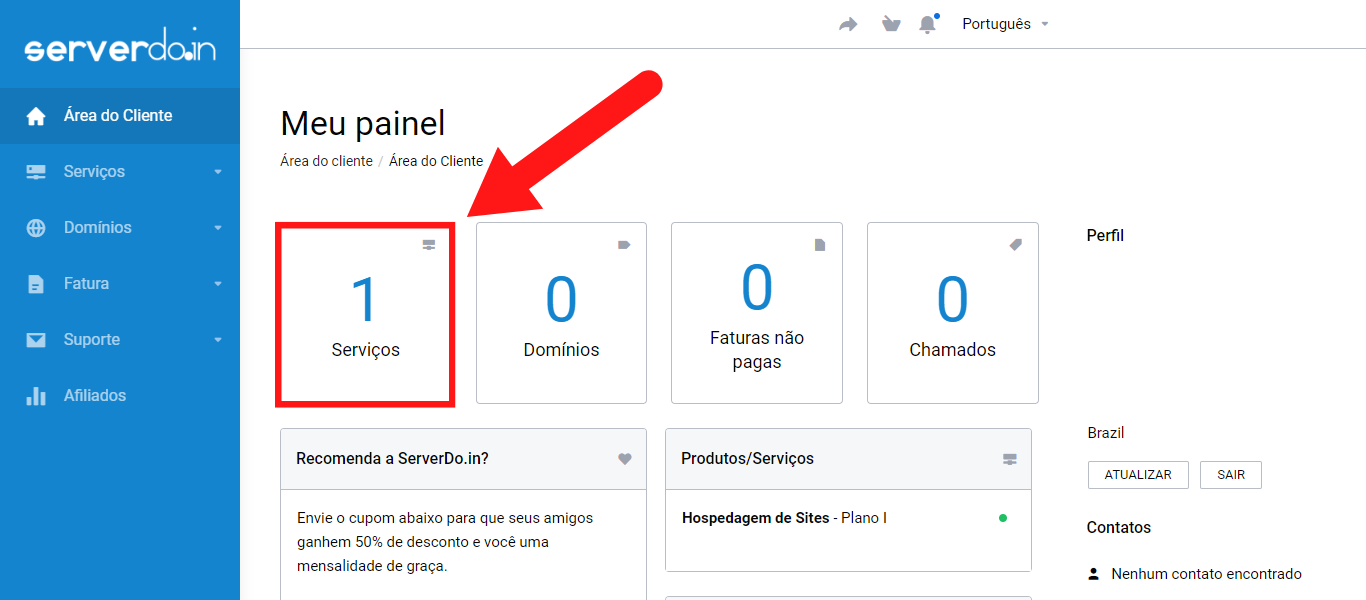Open the Afiliados menu item
The height and width of the screenshot is (600, 1366).
pos(95,396)
